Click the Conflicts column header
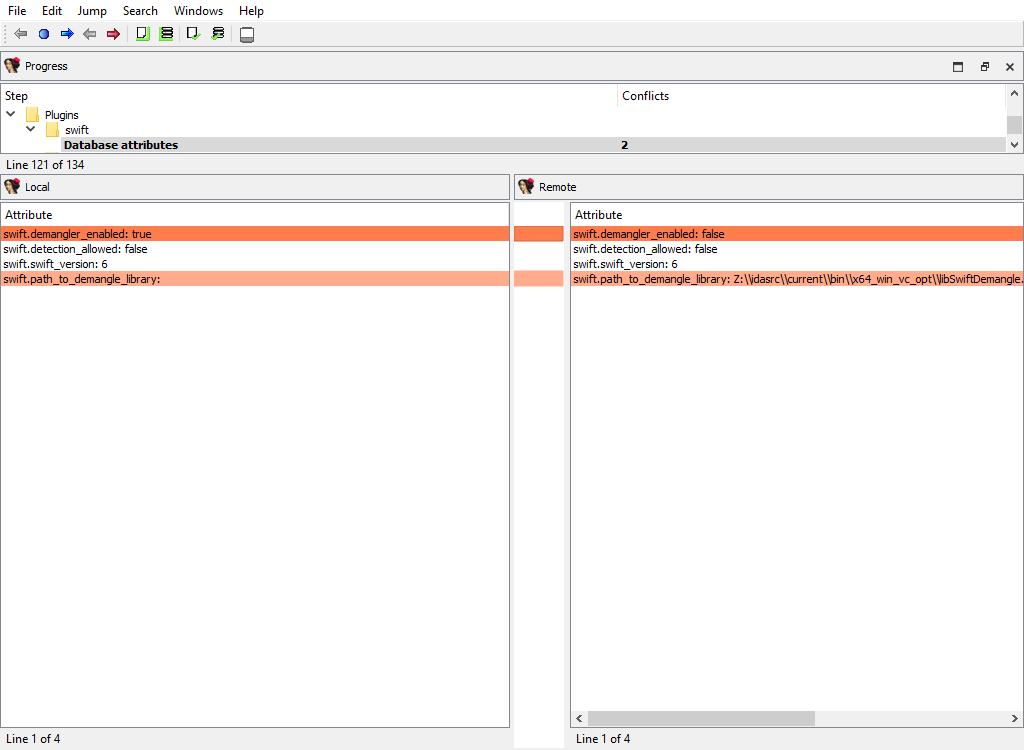This screenshot has height=750, width=1024. point(645,96)
